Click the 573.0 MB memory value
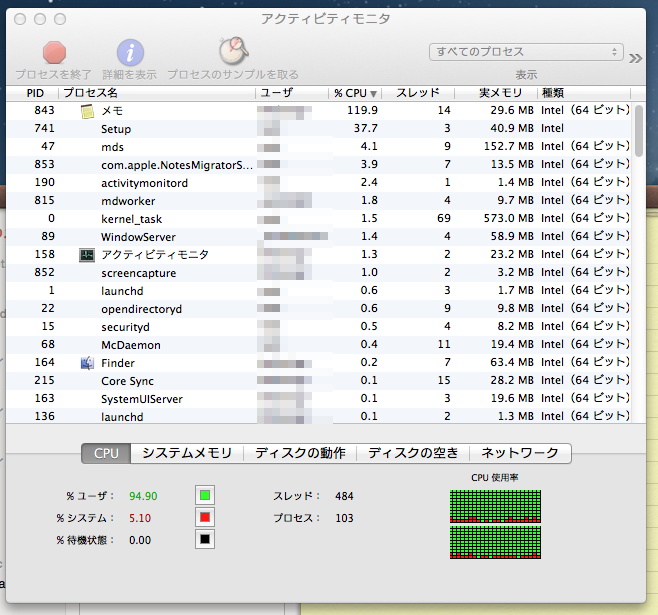This screenshot has height=615, width=658. pyautogui.click(x=509, y=219)
